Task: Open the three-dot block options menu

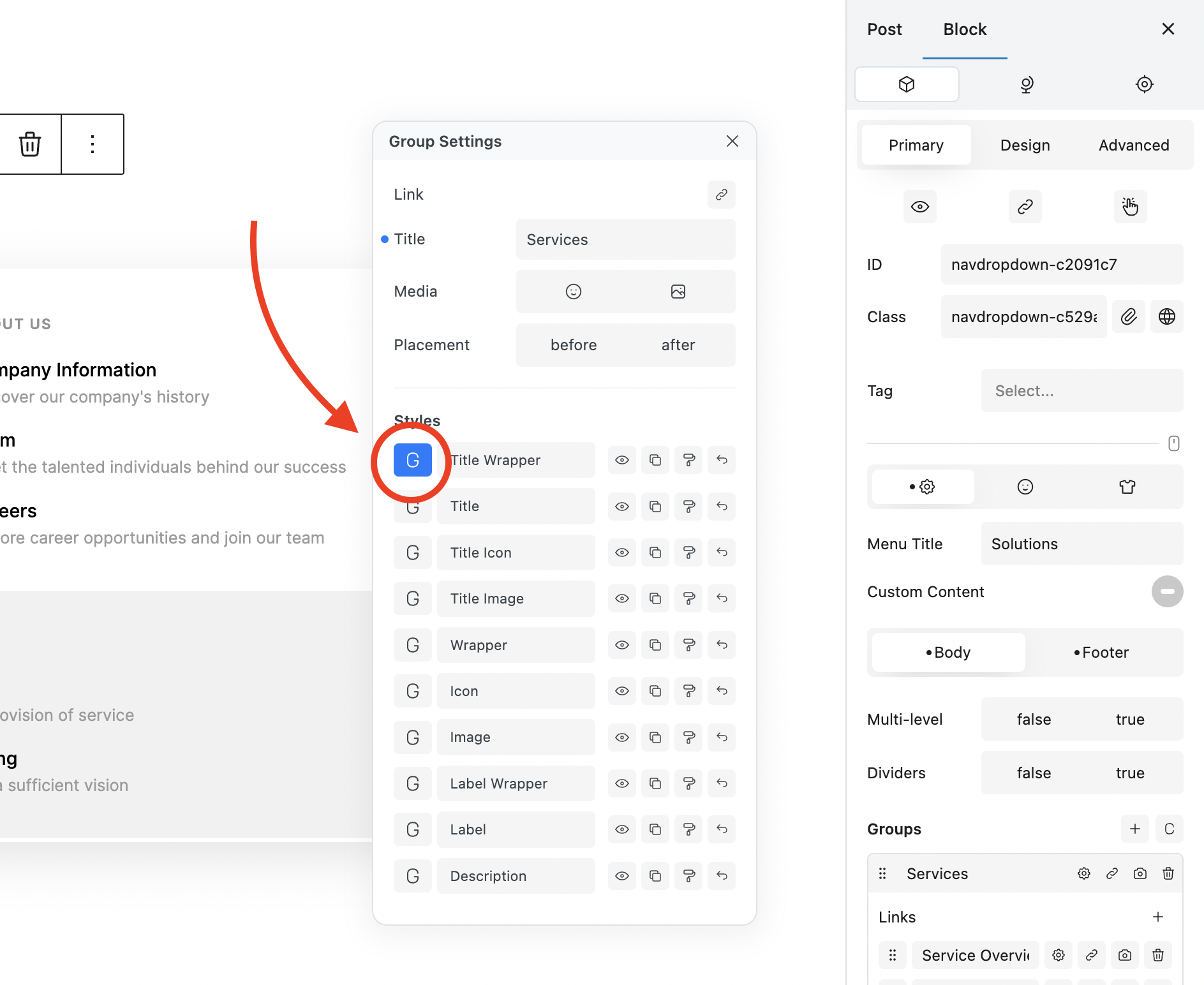Action: tap(93, 144)
